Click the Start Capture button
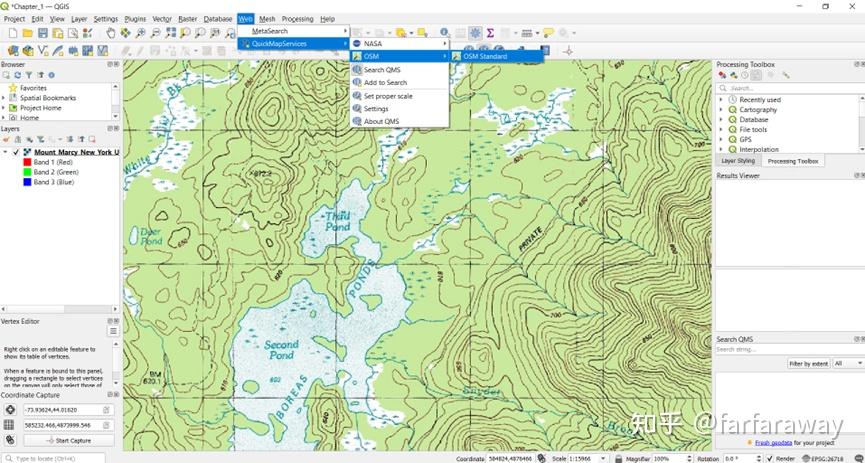Image resolution: width=865 pixels, height=463 pixels. (x=69, y=440)
